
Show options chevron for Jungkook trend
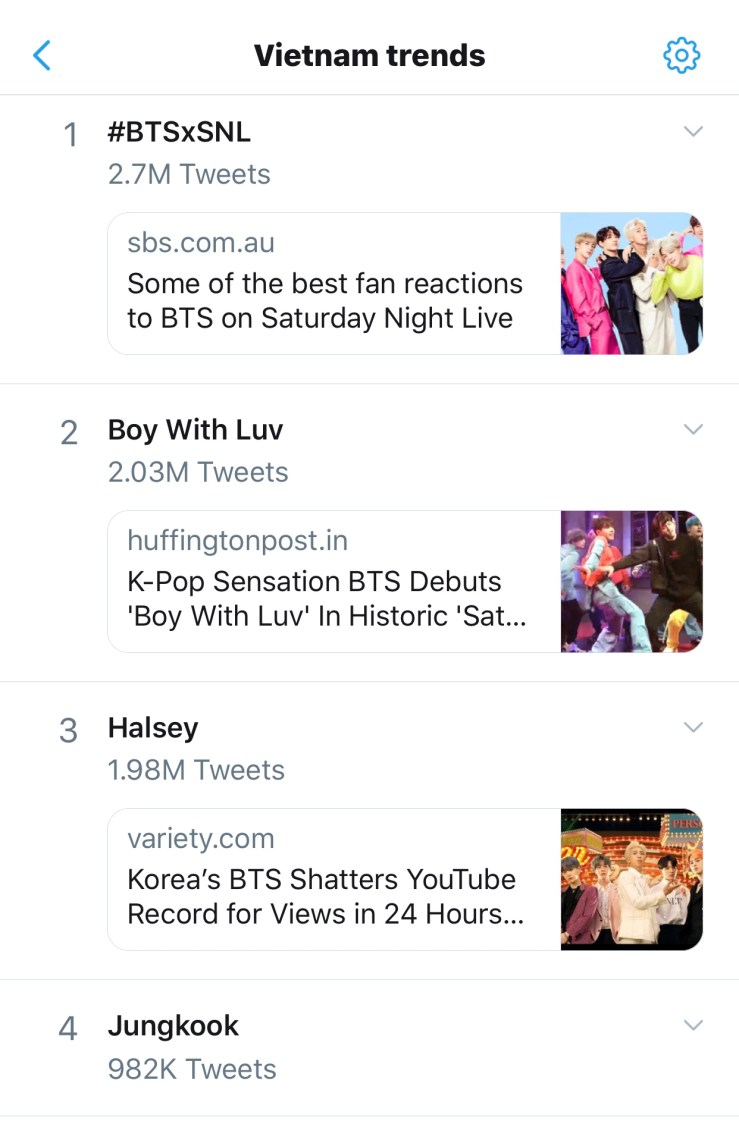click(693, 1025)
